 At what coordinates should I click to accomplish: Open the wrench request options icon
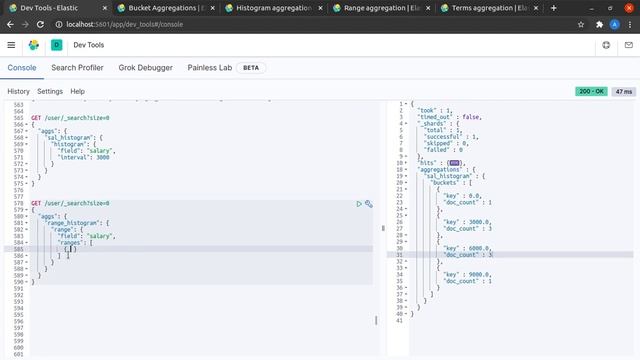coord(369,204)
